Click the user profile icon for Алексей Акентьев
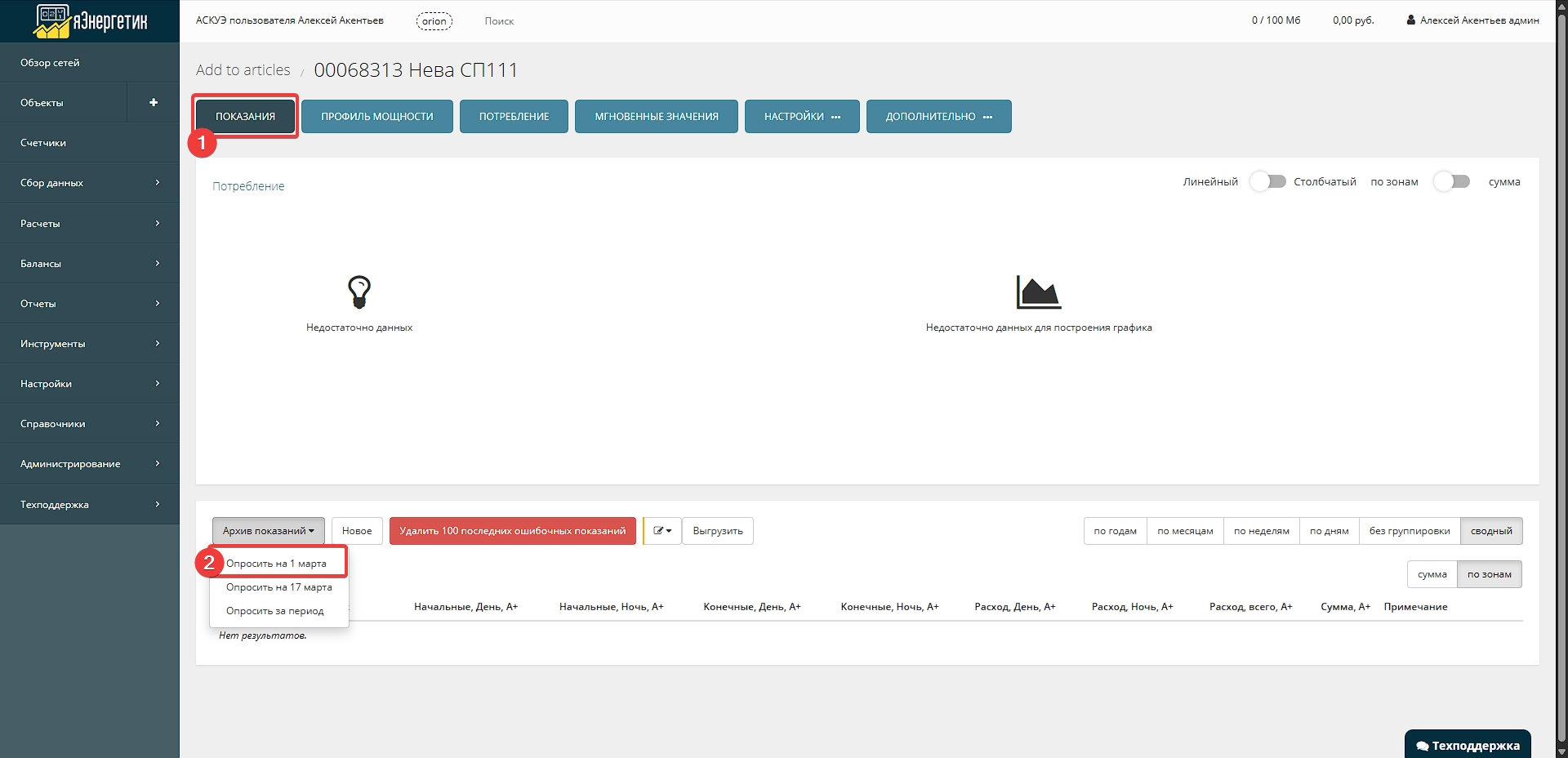 click(1410, 20)
